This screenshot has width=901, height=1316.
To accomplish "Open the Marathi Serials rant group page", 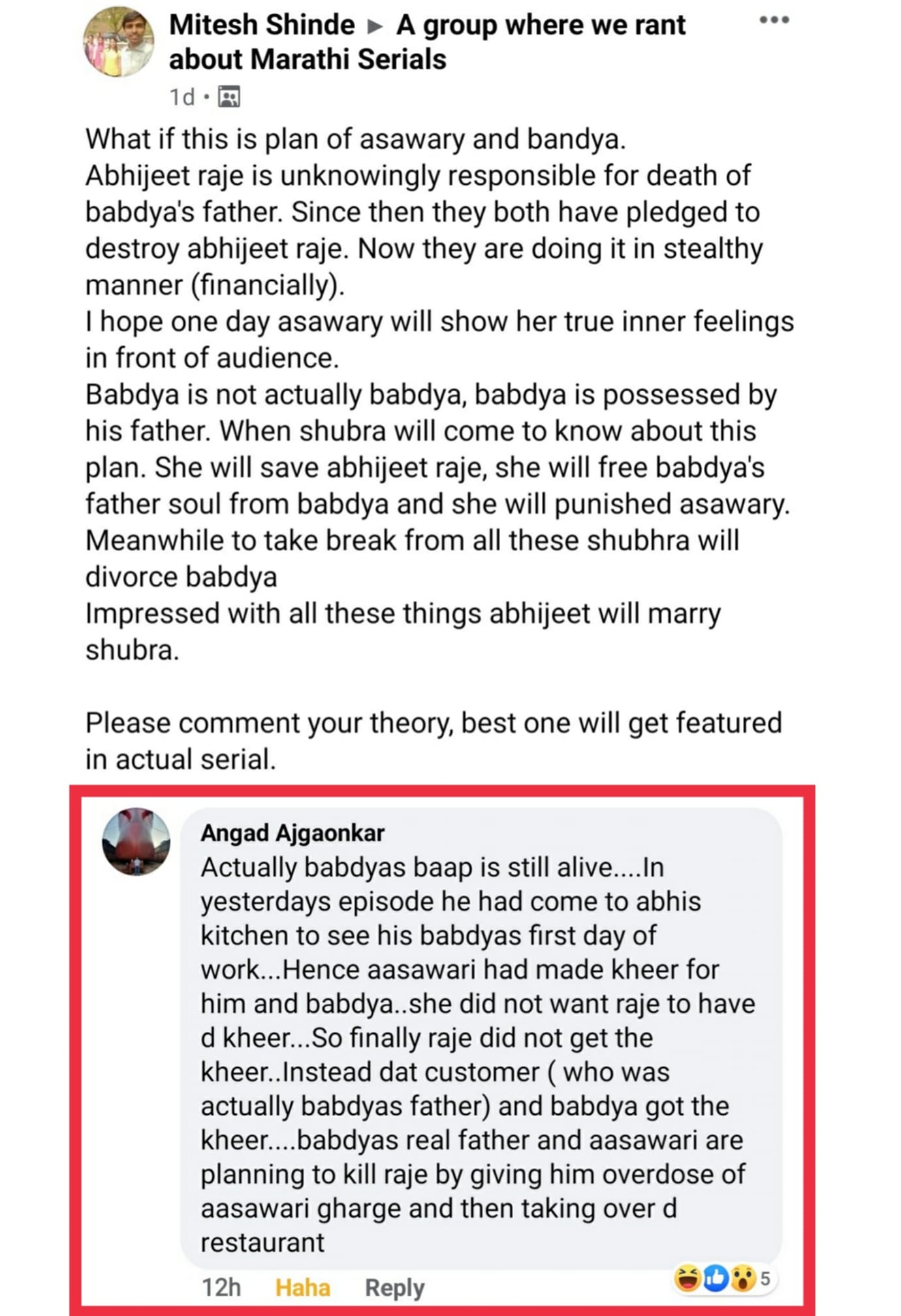I will click(427, 42).
